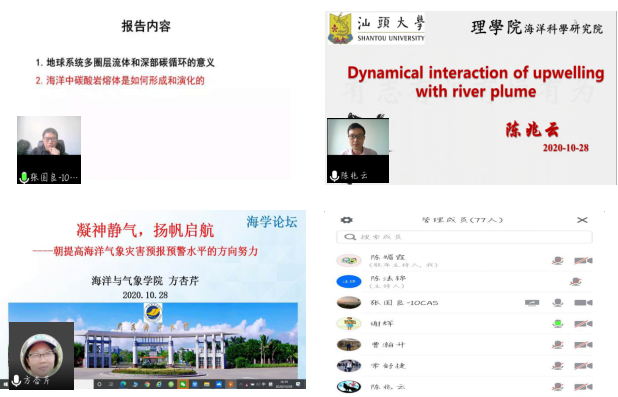618x397 pixels.
Task: Unmute 陈法锦's microphone
Action: click(x=576, y=281)
